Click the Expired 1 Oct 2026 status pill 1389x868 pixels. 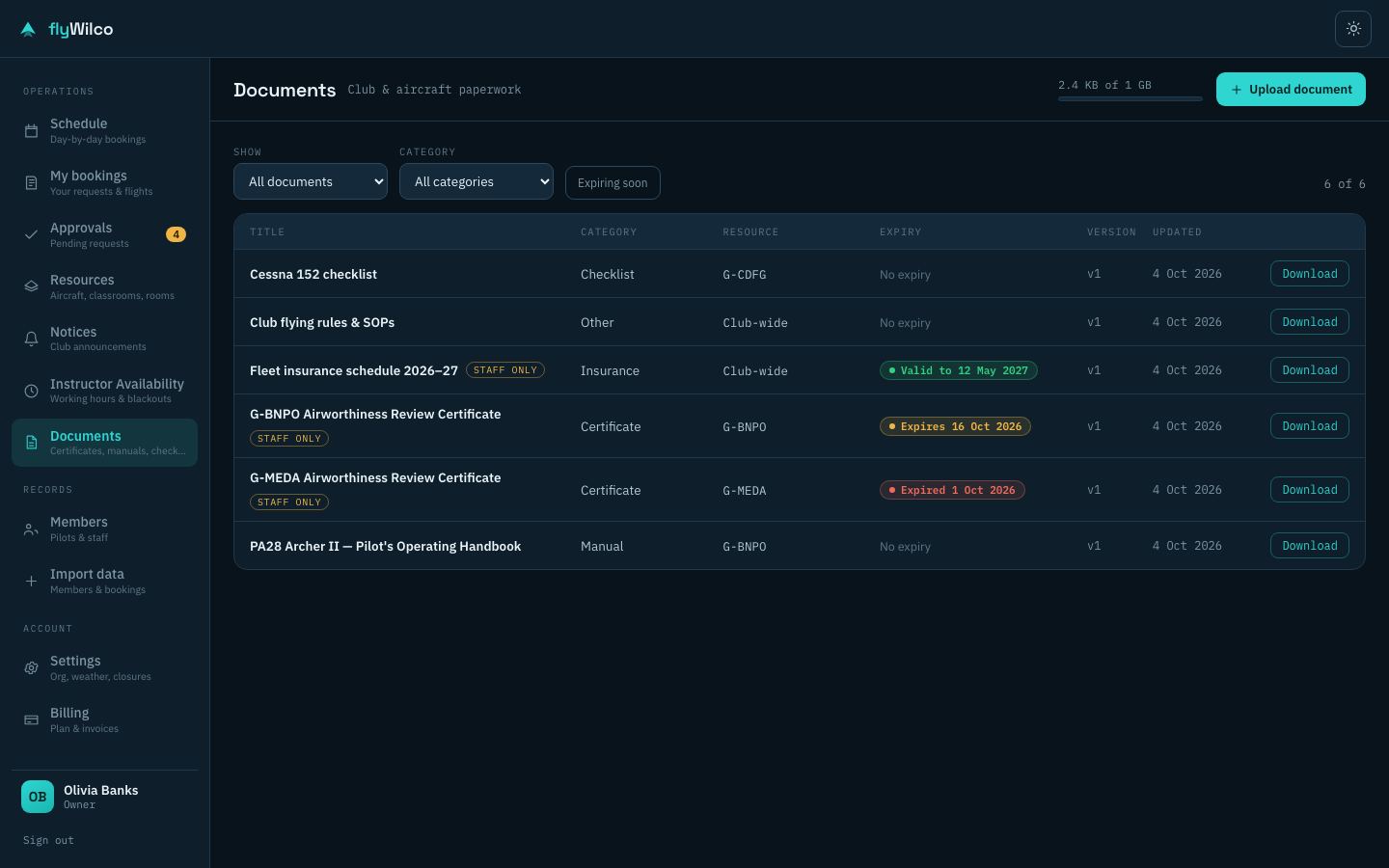[952, 490]
